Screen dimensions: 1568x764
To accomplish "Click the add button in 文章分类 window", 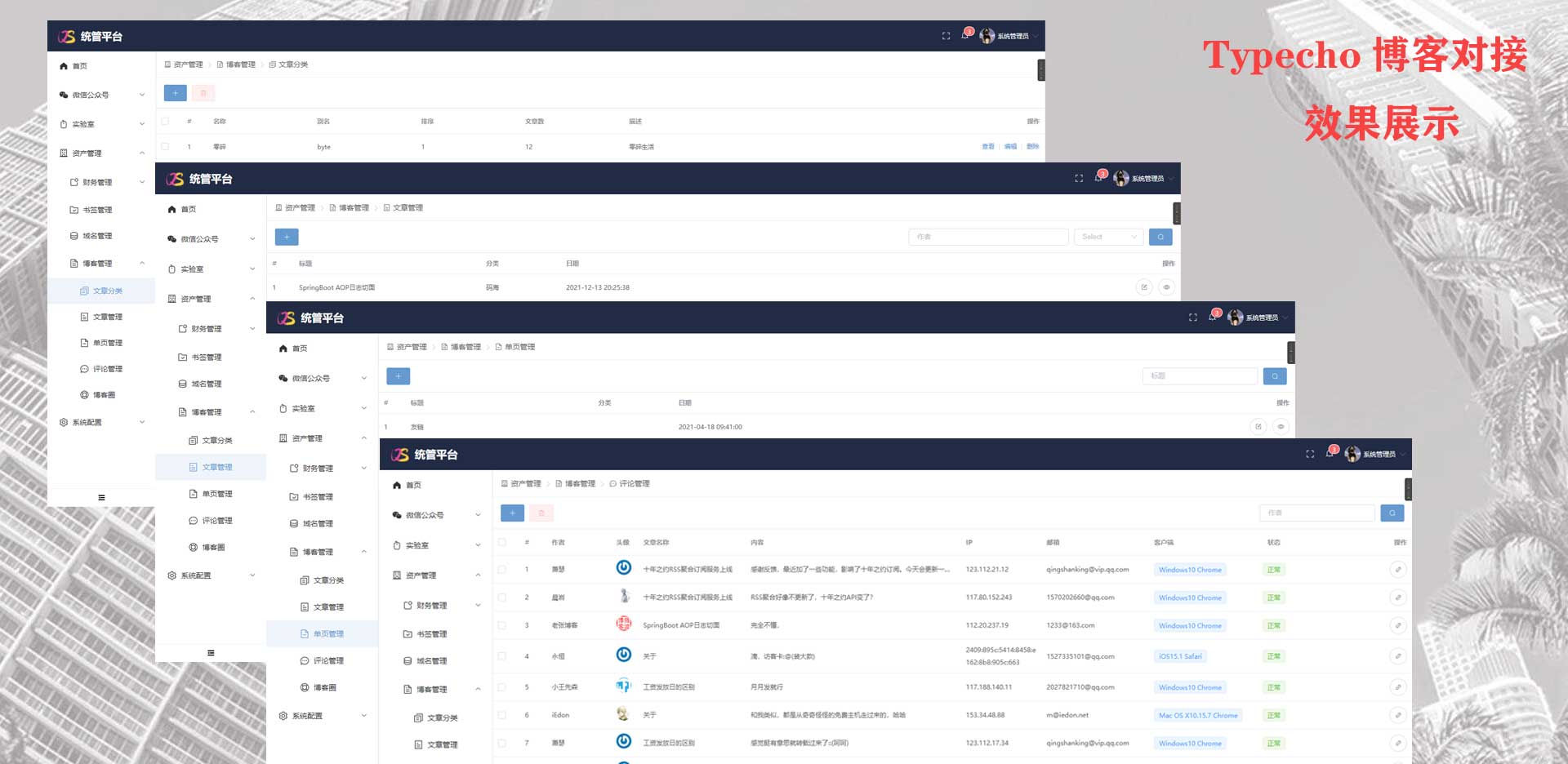I will [x=175, y=93].
